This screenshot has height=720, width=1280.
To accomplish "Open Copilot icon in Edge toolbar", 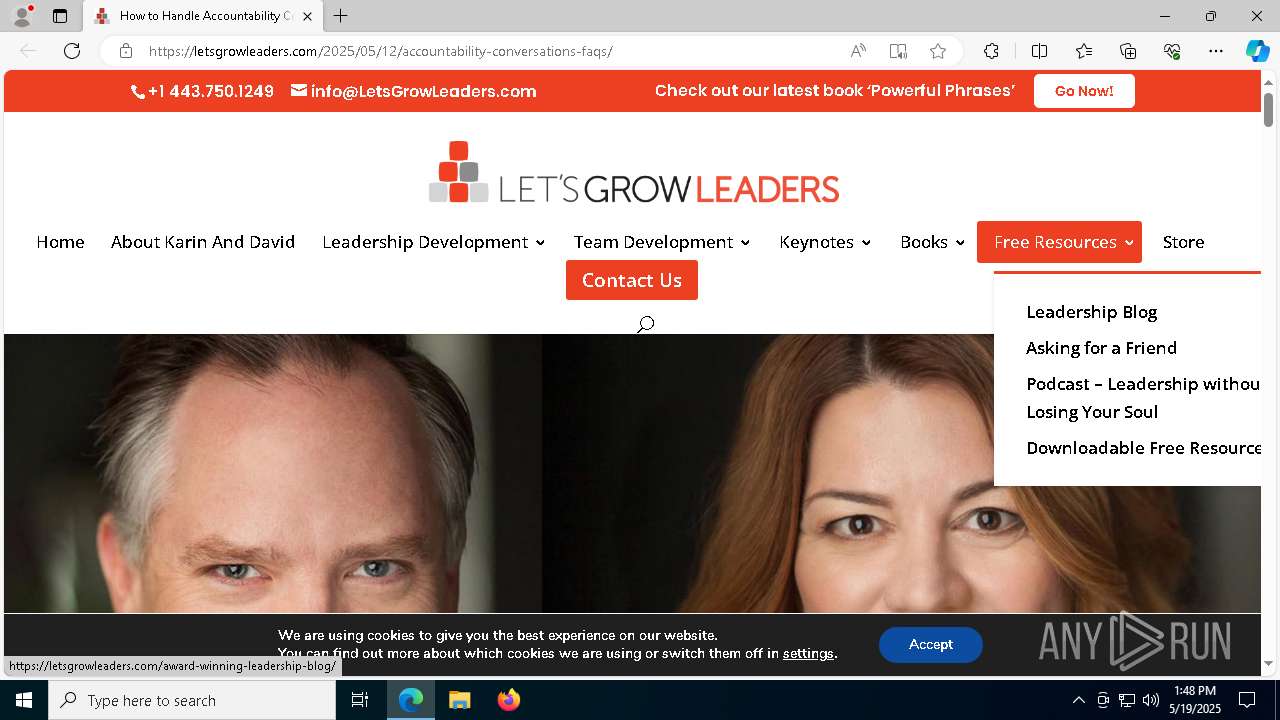I will pos(1257,51).
